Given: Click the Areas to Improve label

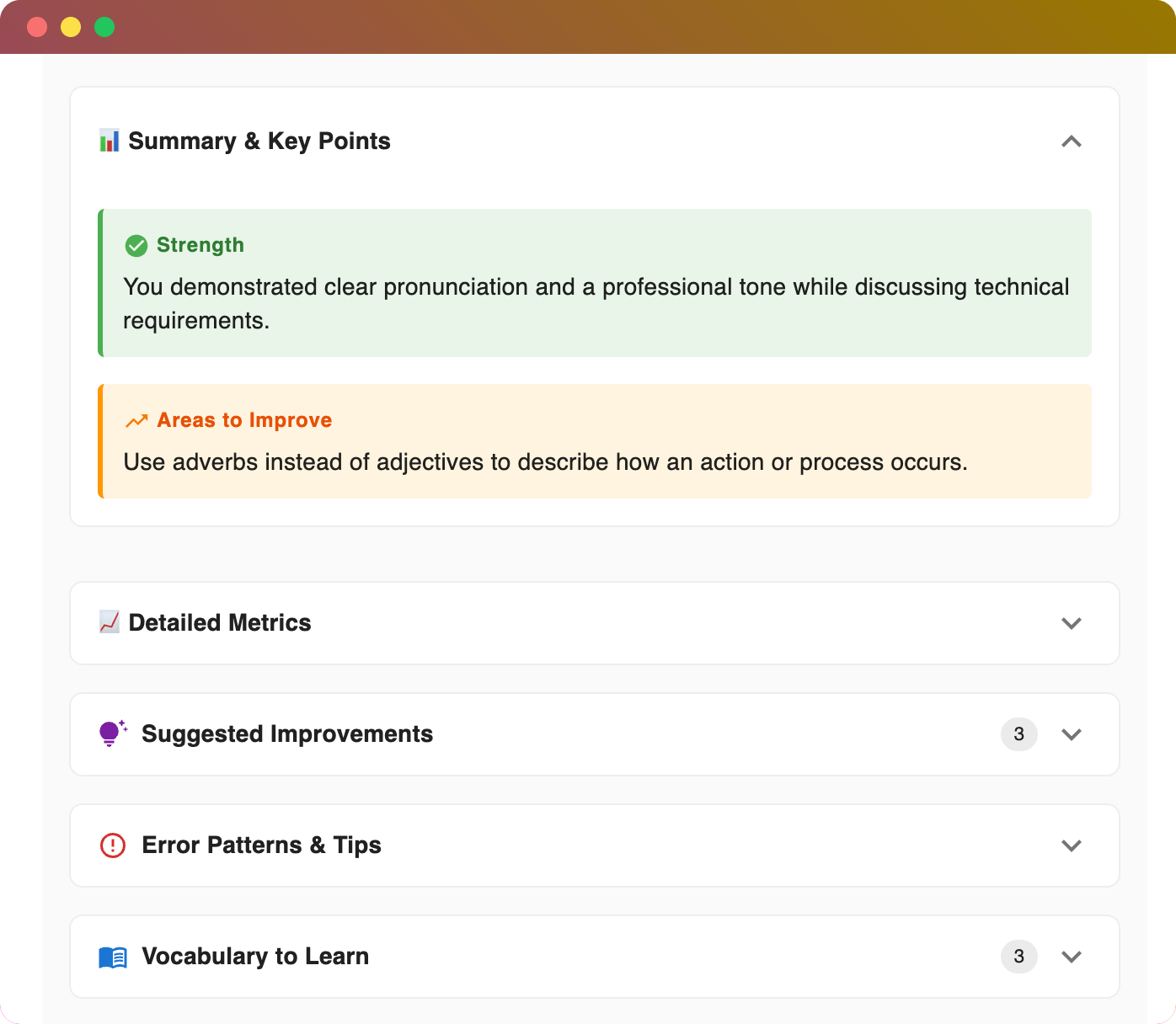Looking at the screenshot, I should [244, 420].
